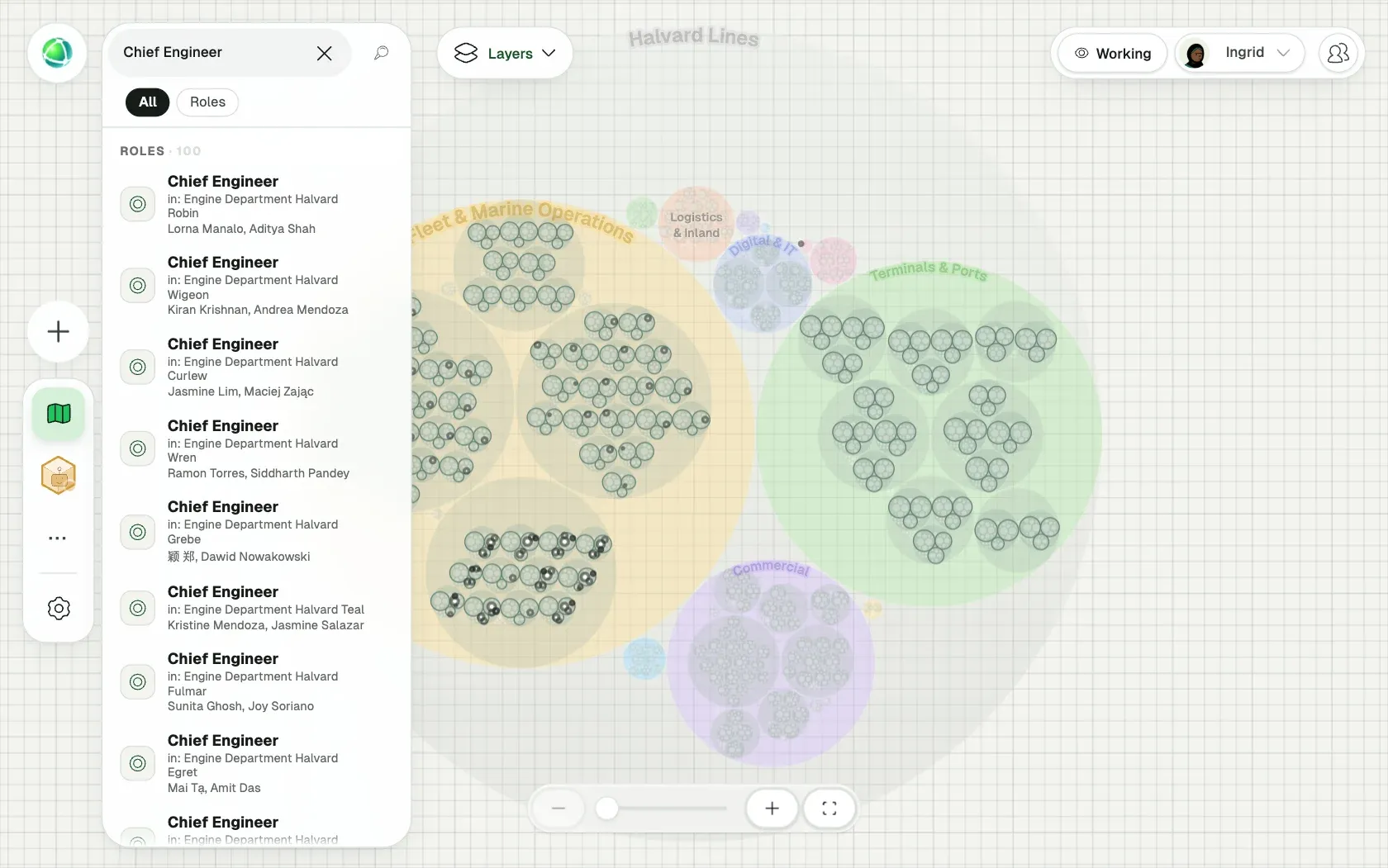Click role icon for Halvard Fulmar Chief Engineer
Viewport: 1388px width, 868px height.
[138, 682]
